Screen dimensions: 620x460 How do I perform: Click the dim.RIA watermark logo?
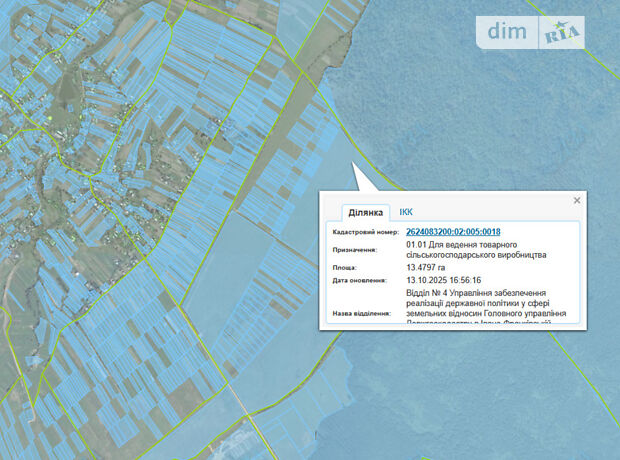(534, 32)
